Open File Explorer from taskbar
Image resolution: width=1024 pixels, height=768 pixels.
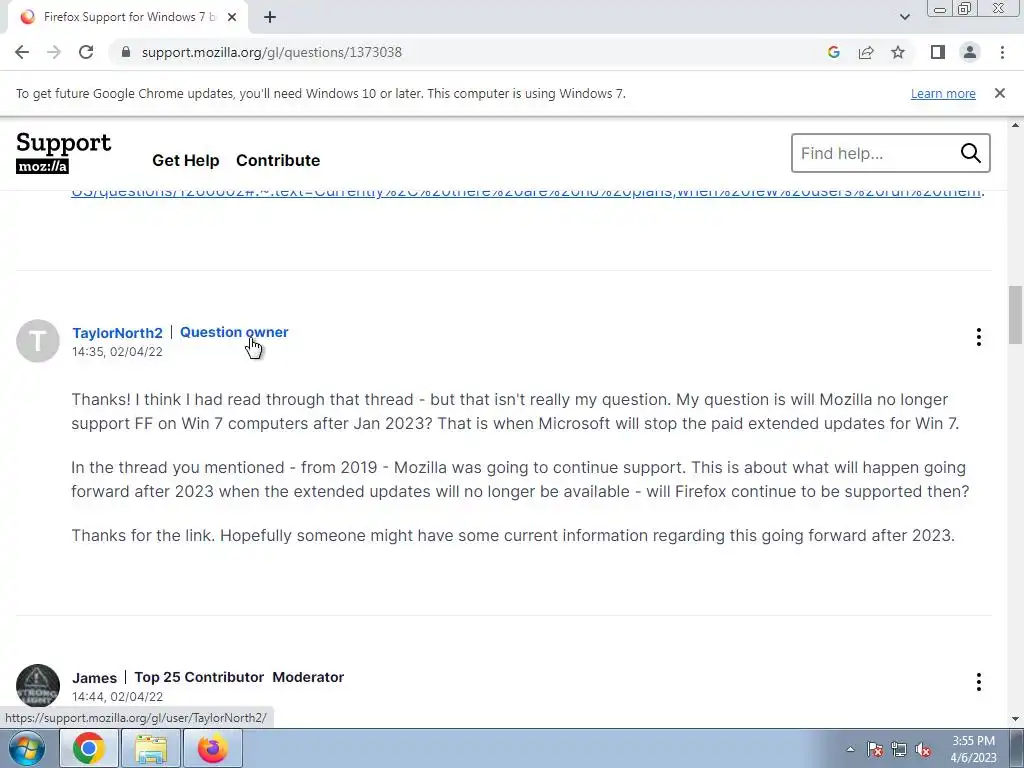tap(151, 748)
